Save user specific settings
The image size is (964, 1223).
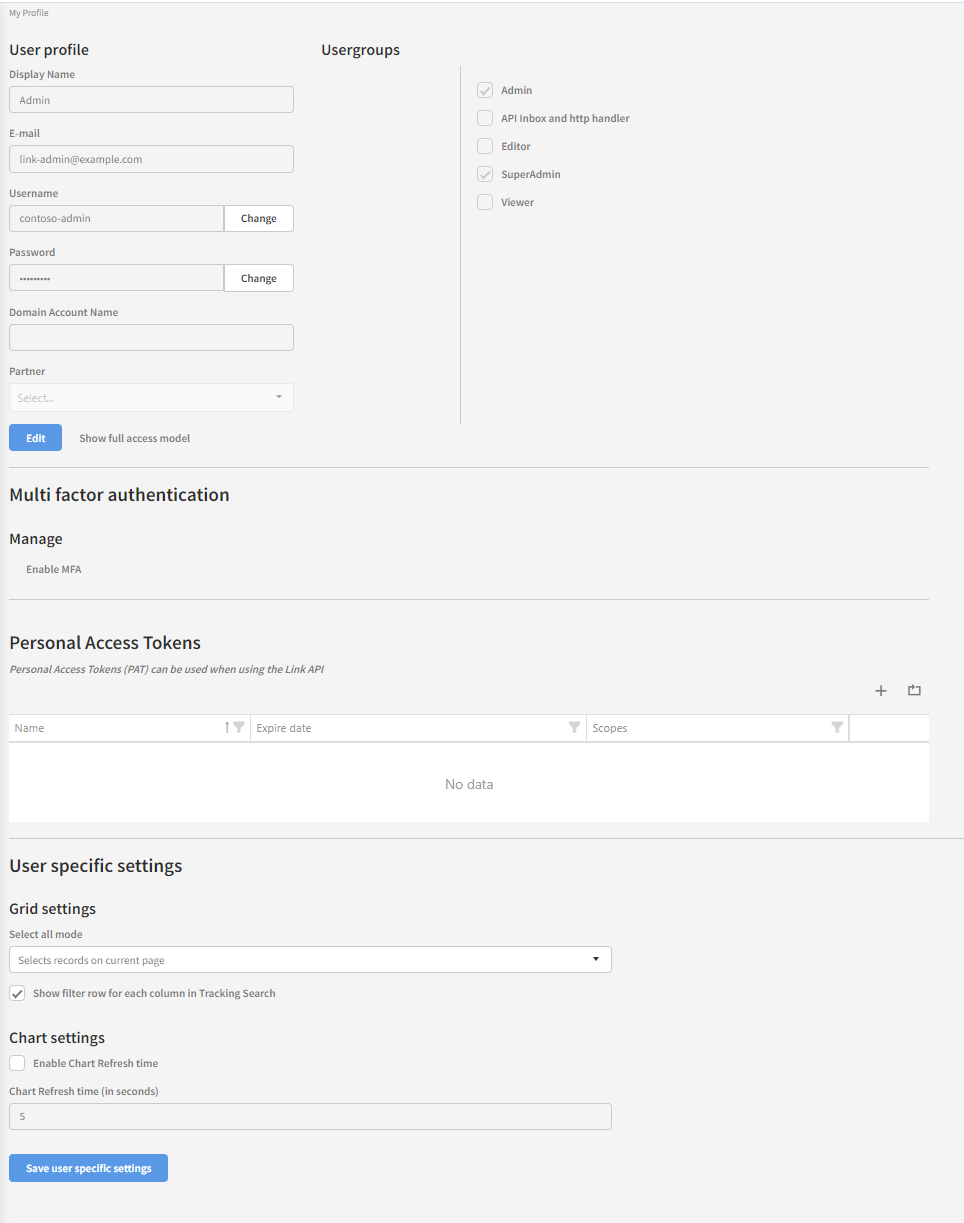88,1168
